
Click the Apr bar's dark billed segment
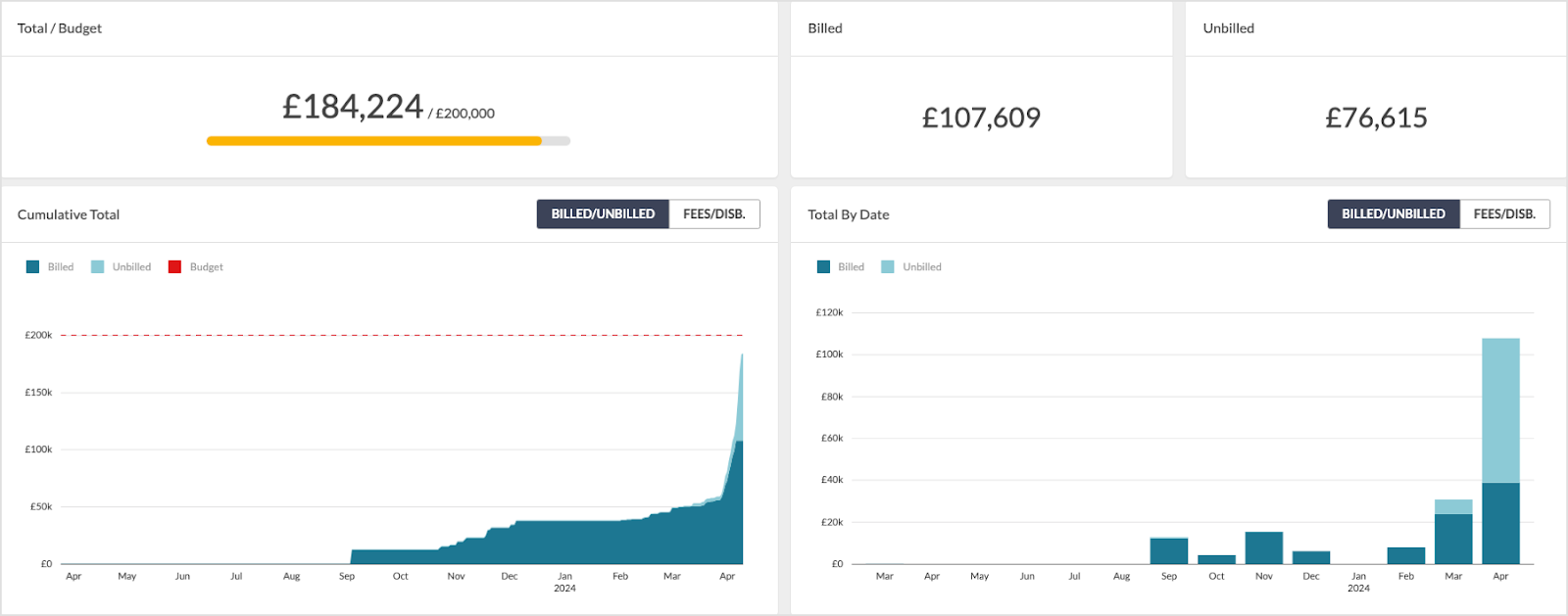click(1500, 523)
